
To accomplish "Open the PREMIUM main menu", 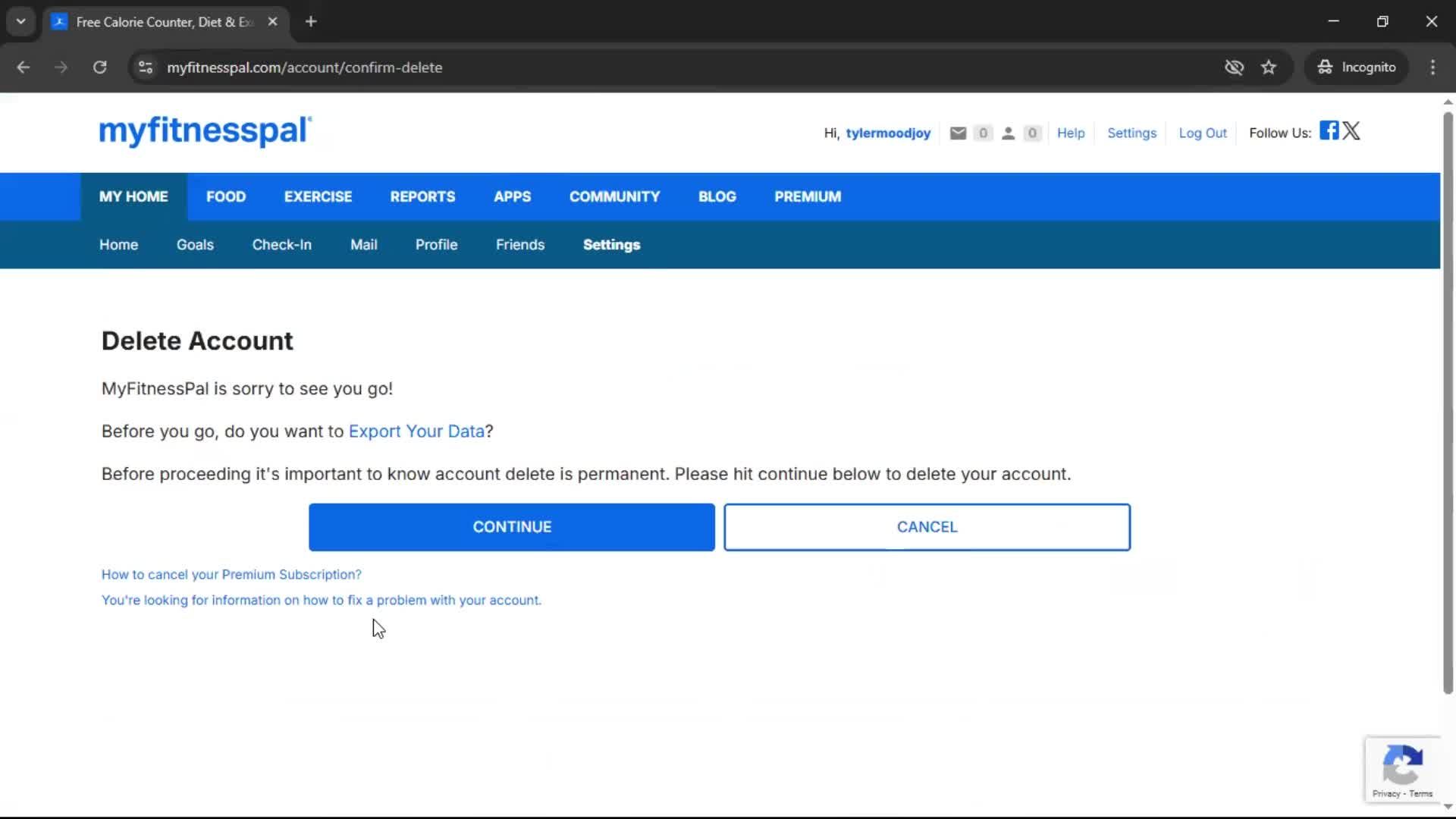I will [808, 196].
